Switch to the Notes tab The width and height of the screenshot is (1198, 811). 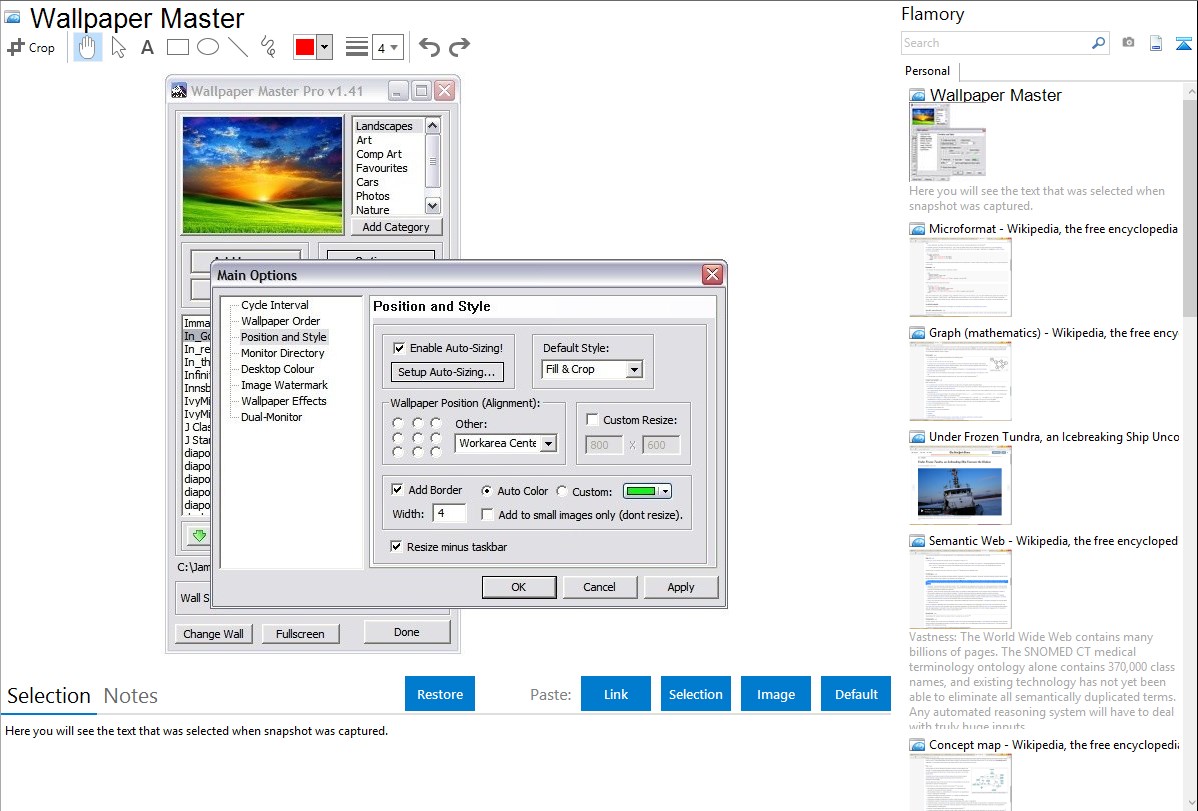(x=131, y=696)
